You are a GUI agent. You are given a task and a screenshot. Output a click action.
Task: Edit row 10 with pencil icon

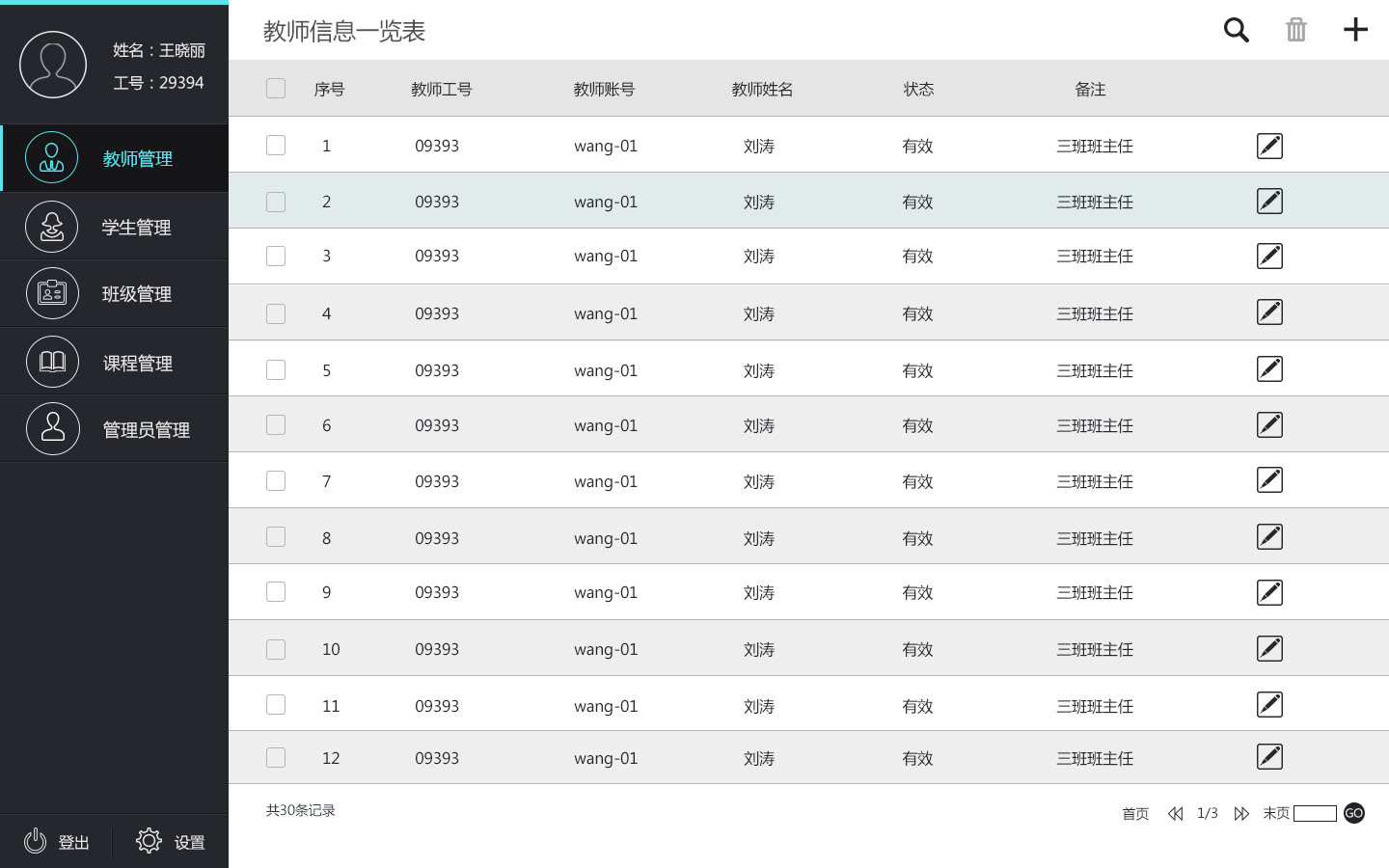point(1269,648)
